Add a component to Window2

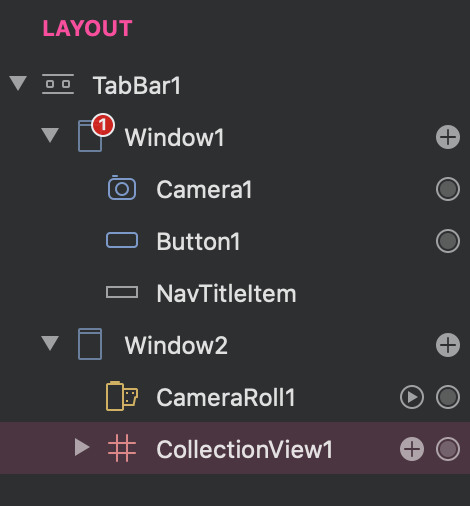(448, 345)
